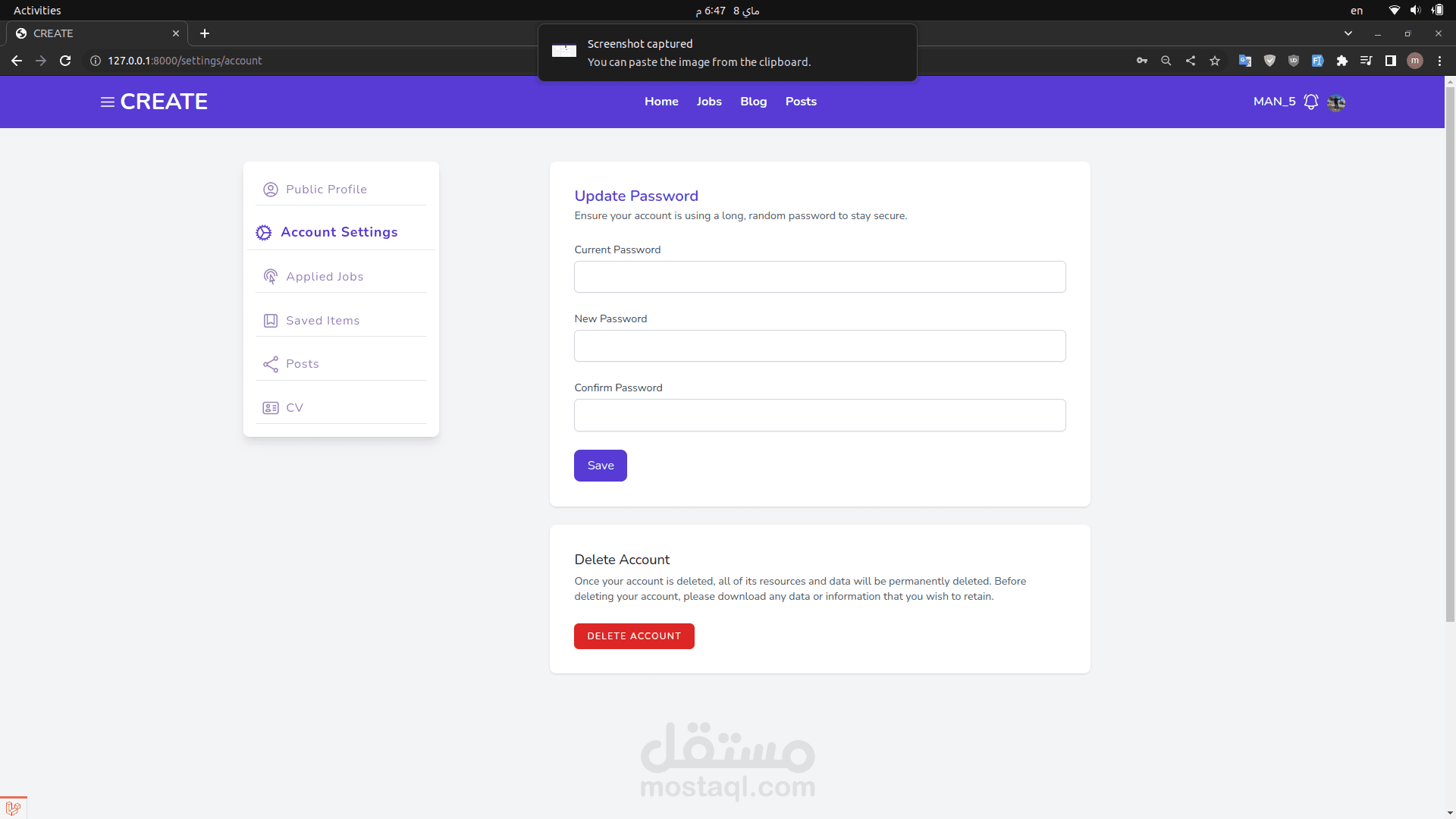Select Account Settings gear item
This screenshot has width=1456, height=819.
coord(338,232)
